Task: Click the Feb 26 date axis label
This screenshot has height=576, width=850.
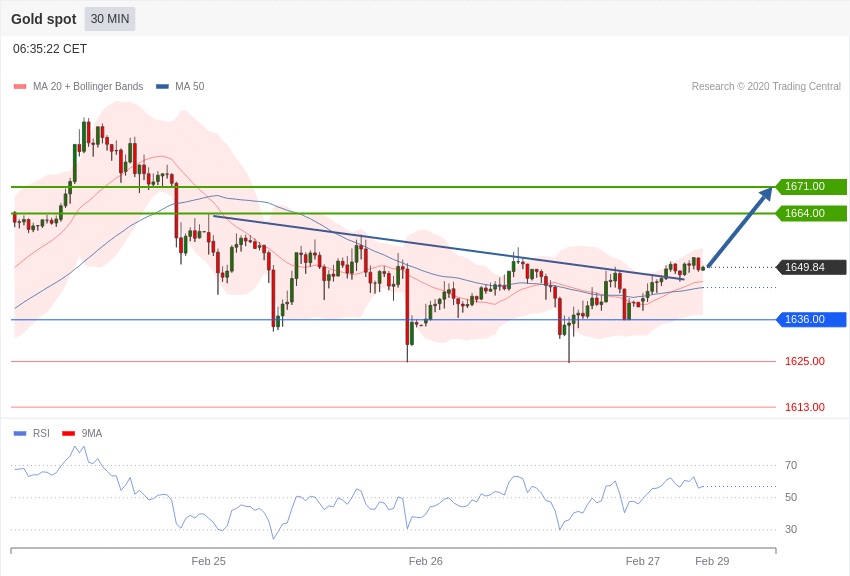Action: click(x=425, y=561)
